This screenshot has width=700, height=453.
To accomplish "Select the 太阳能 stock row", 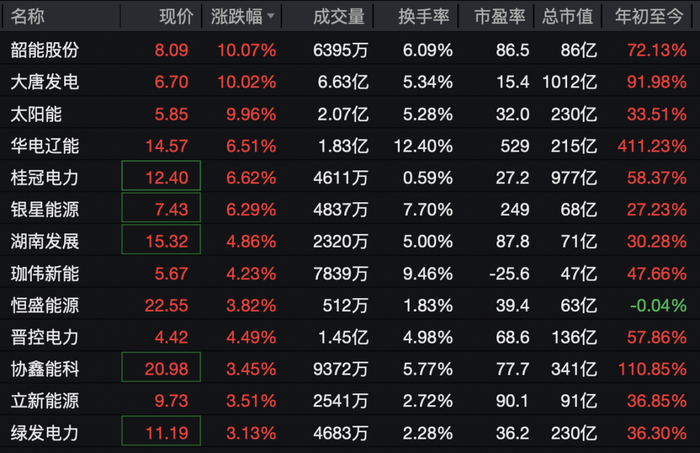I will point(350,114).
